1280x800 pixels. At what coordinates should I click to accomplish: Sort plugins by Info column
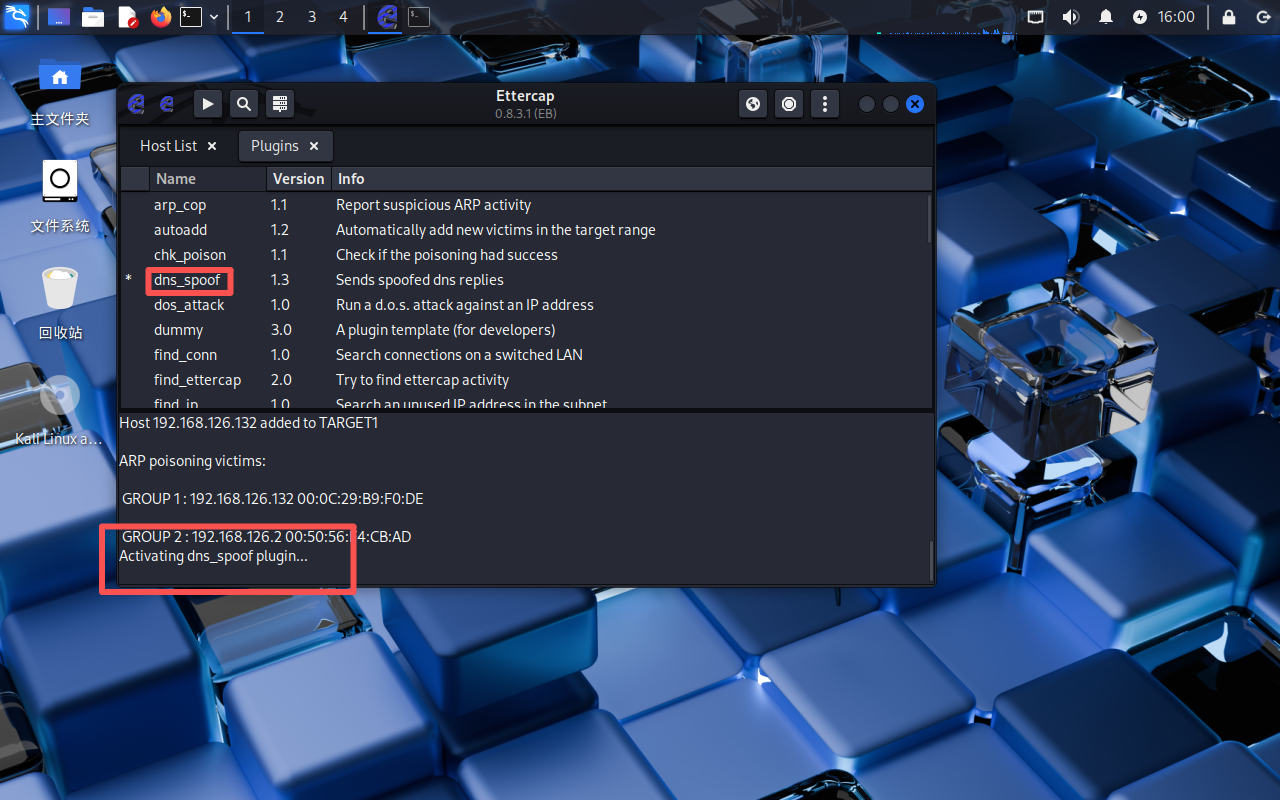[x=631, y=179]
